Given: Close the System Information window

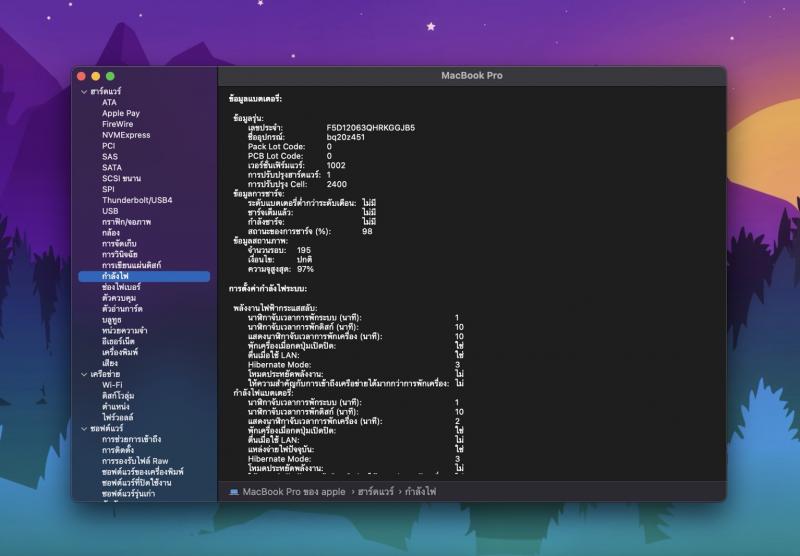Looking at the screenshot, I should 81,77.
